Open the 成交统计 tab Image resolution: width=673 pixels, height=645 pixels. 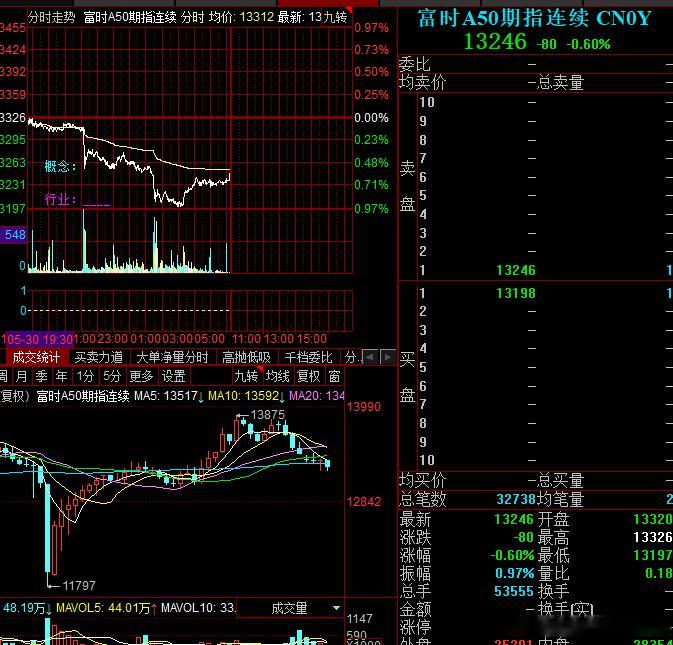[x=36, y=357]
